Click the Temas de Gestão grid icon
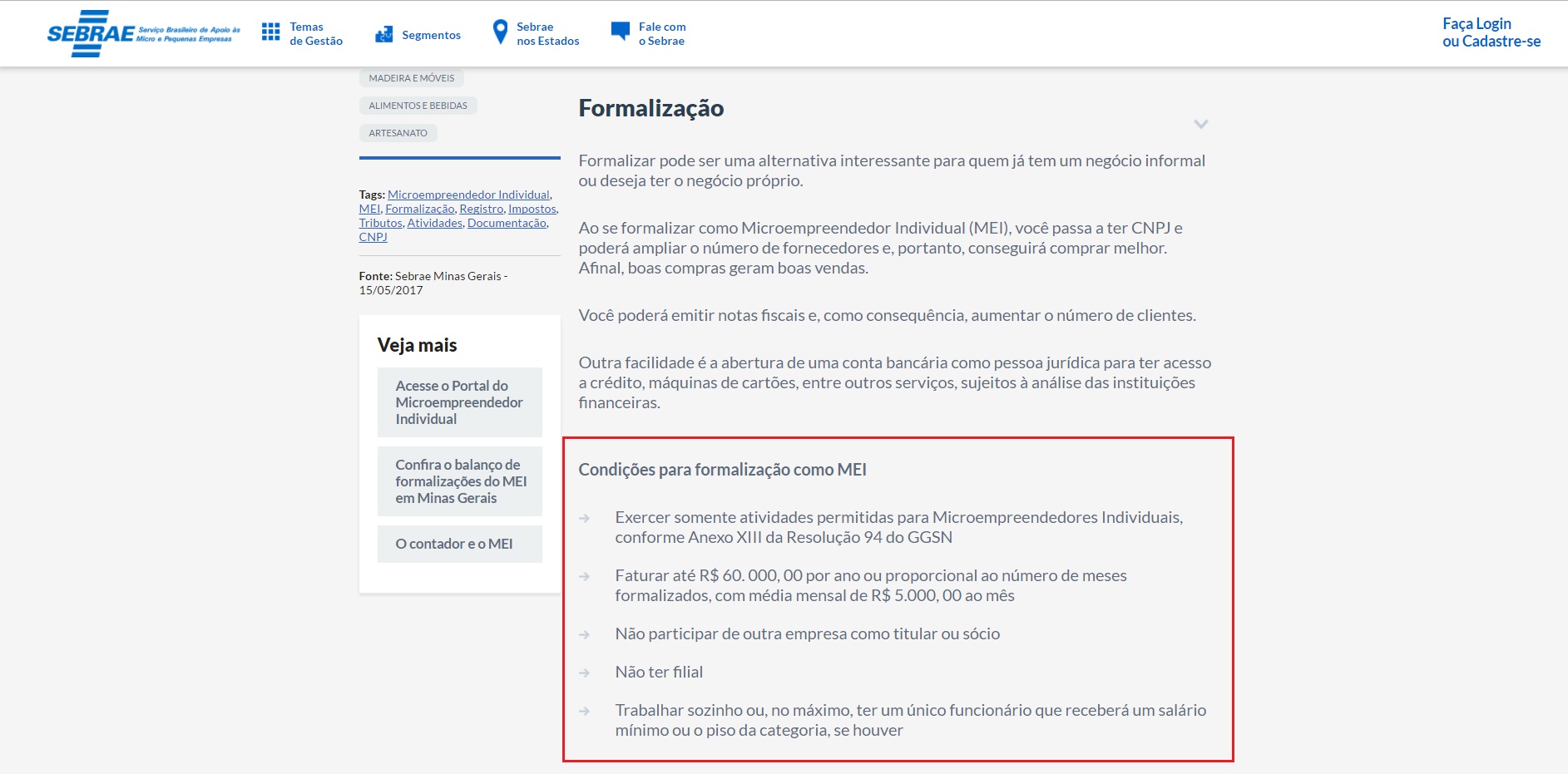 [270, 32]
